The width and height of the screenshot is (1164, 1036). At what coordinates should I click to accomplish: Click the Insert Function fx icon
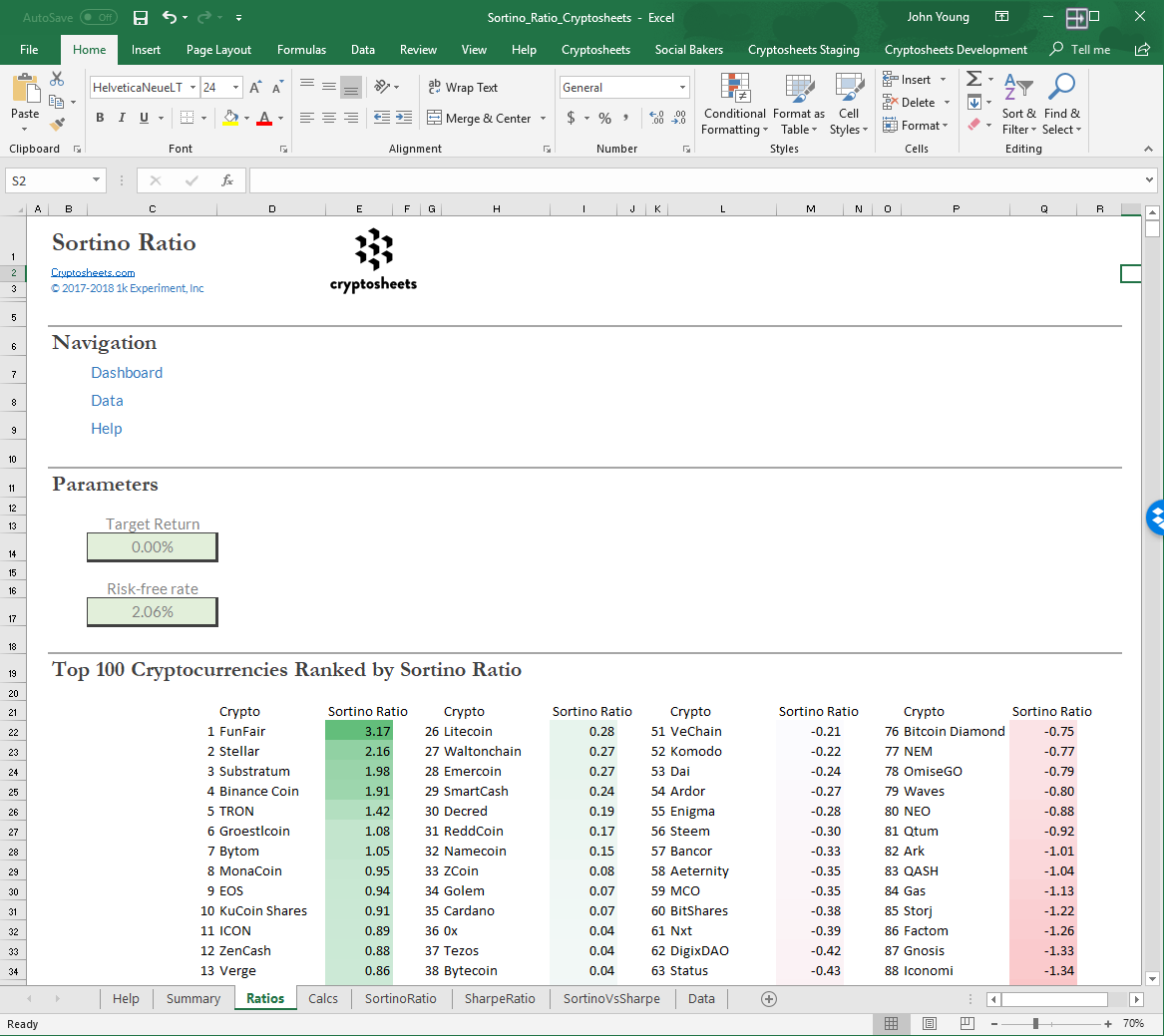coord(227,180)
